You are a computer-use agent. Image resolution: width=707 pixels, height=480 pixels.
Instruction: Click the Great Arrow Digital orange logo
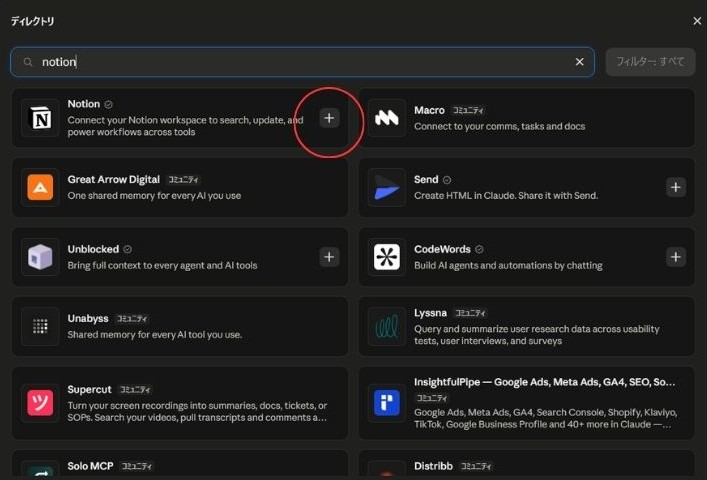click(x=40, y=187)
